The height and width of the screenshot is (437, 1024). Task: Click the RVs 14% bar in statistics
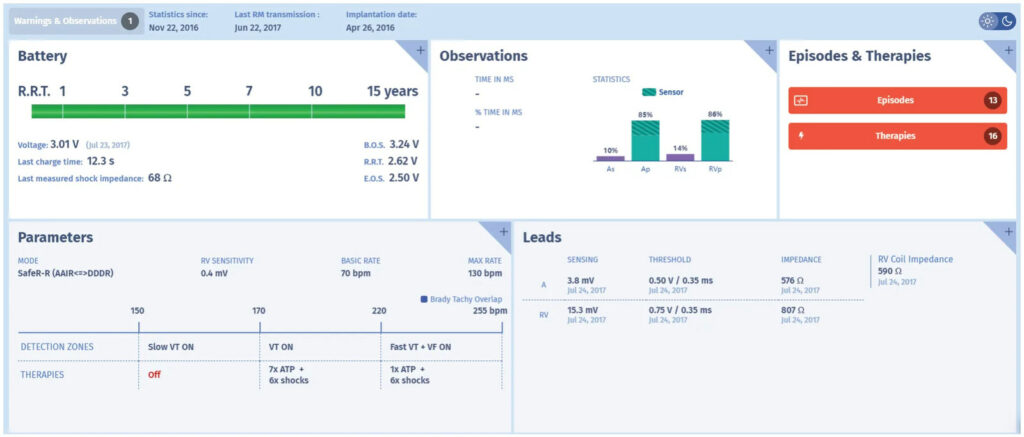point(680,157)
